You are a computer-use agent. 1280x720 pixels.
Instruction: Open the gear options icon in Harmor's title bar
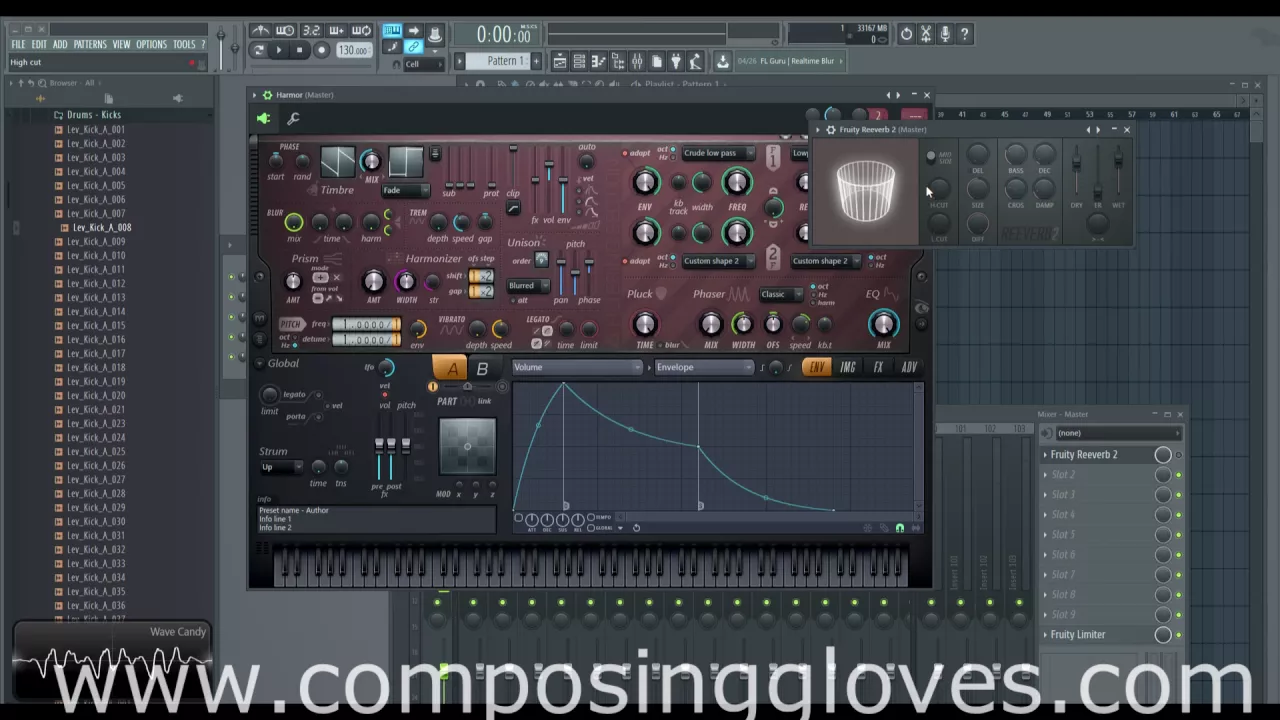point(267,95)
